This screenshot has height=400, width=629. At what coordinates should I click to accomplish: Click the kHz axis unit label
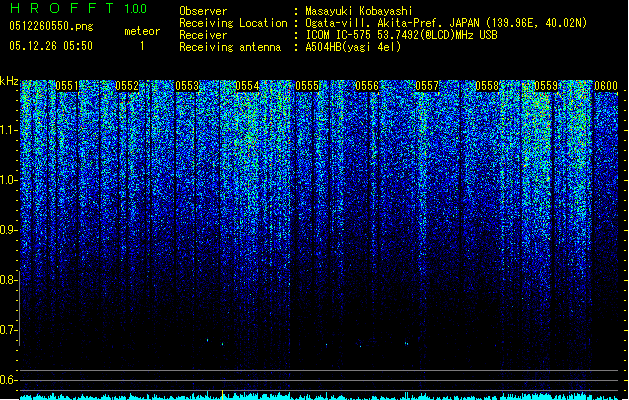coord(9,81)
